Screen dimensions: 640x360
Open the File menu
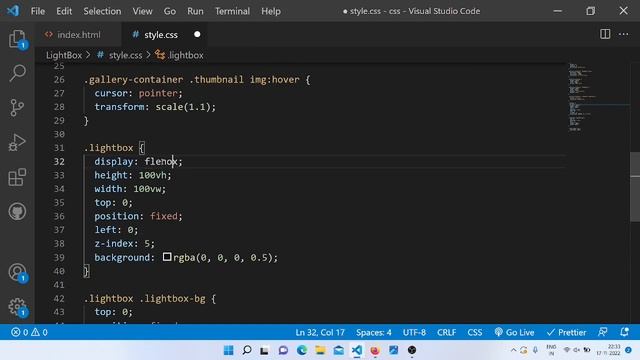pyautogui.click(x=38, y=11)
